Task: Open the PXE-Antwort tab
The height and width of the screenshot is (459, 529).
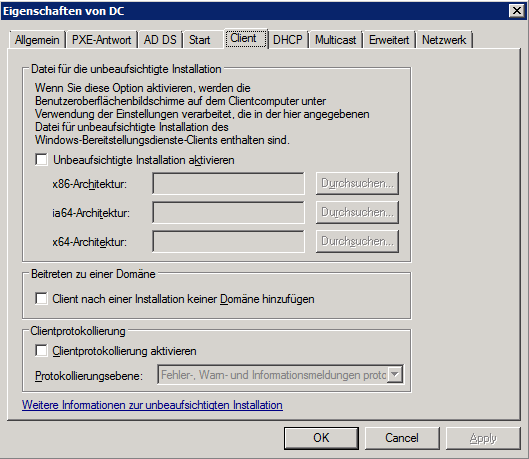Action: coord(102,40)
